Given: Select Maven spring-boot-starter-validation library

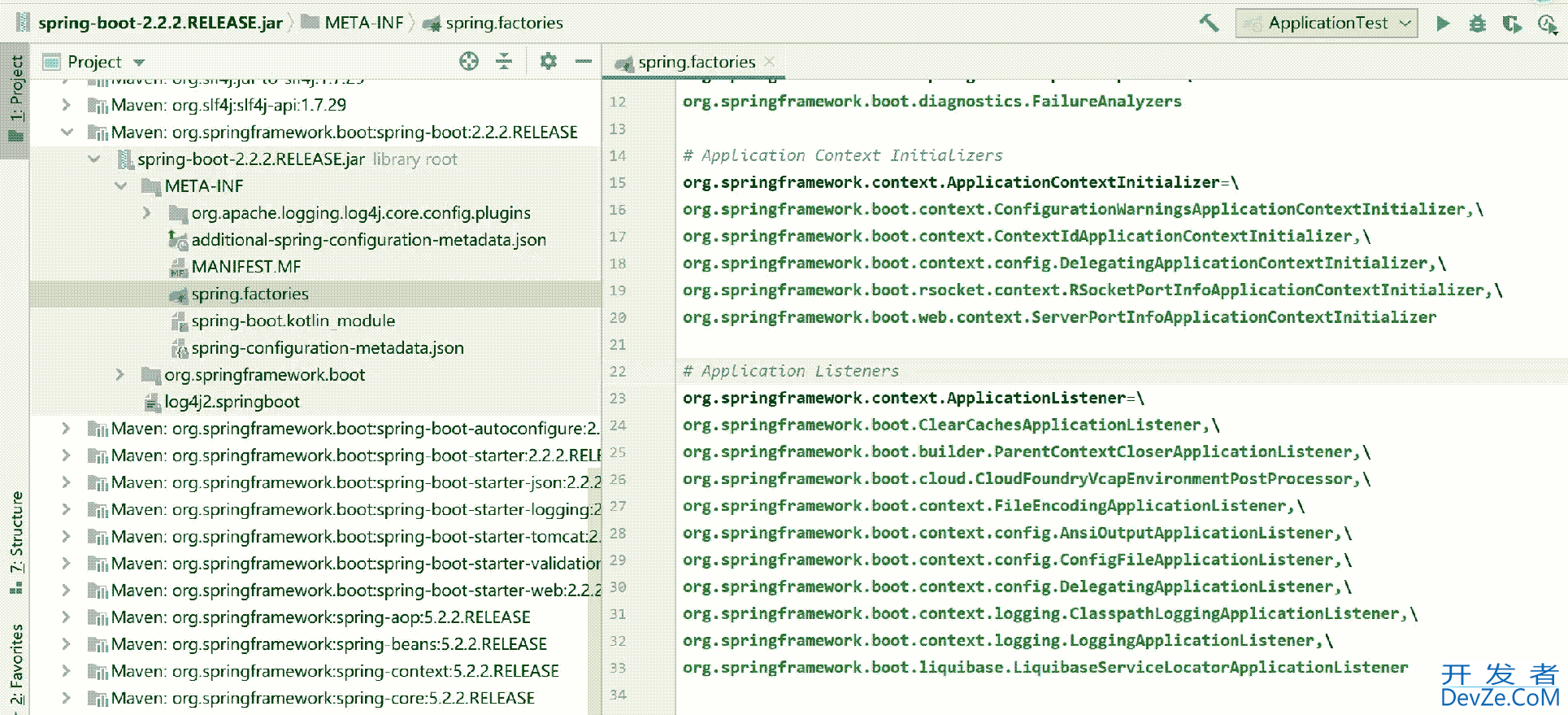Looking at the screenshot, I should click(356, 563).
